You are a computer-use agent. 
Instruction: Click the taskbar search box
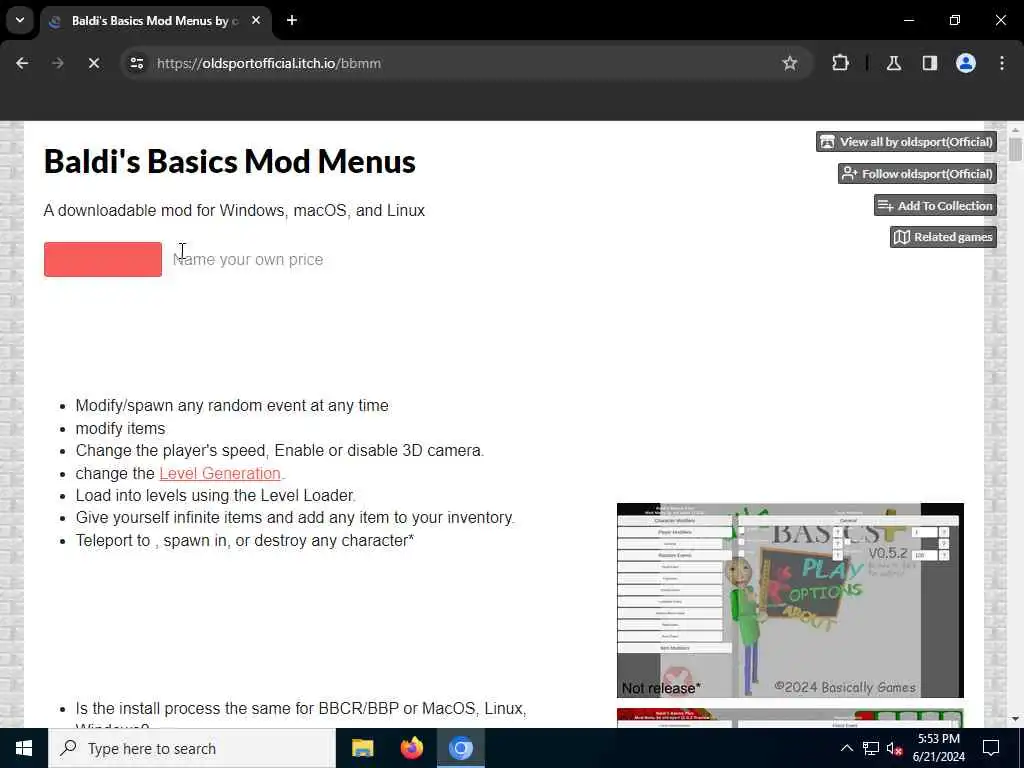(191, 748)
